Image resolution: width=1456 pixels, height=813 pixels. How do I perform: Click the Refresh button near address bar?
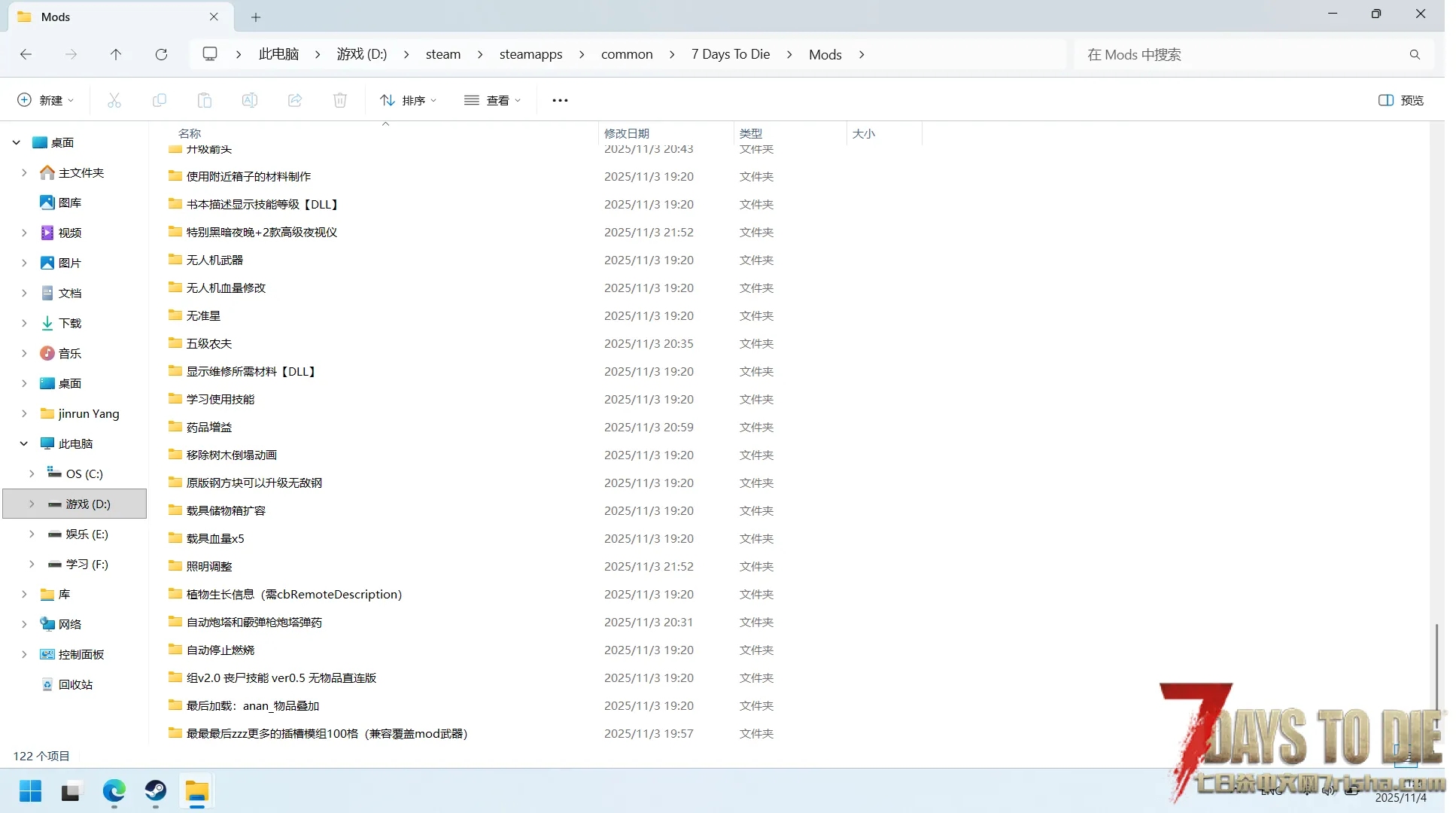[x=161, y=54]
